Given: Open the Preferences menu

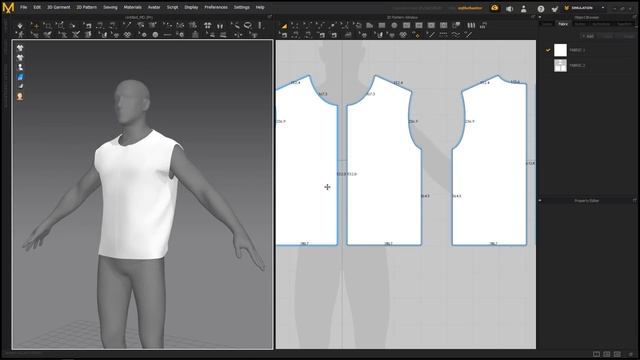Looking at the screenshot, I should pos(216,7).
